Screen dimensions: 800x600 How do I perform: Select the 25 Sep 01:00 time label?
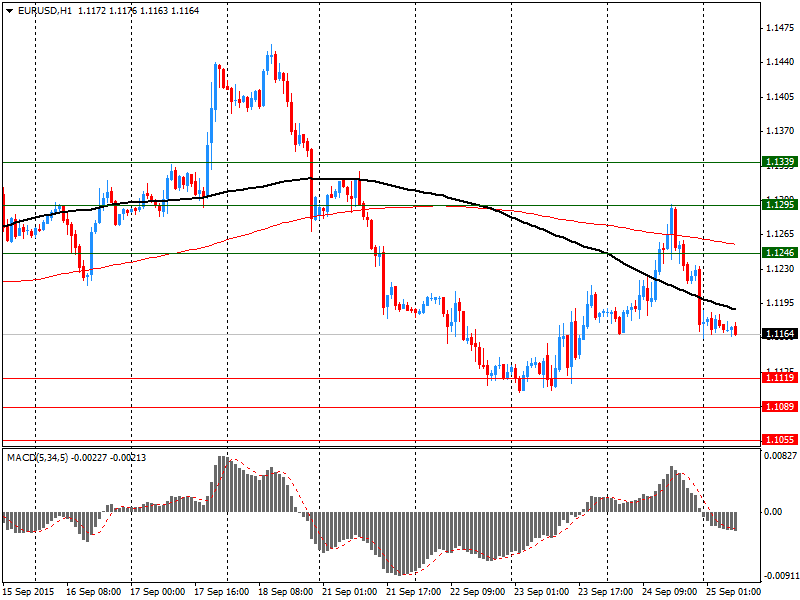(x=733, y=592)
